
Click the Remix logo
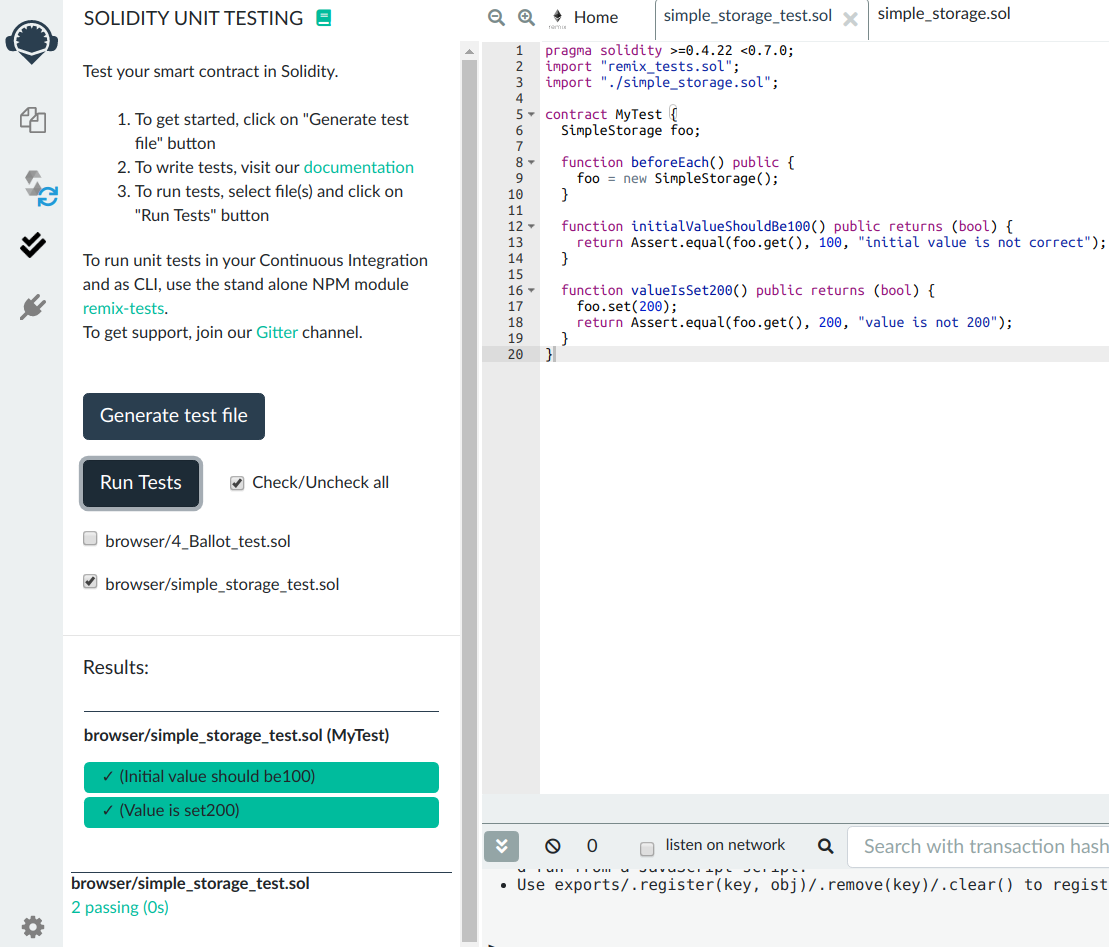[x=32, y=40]
